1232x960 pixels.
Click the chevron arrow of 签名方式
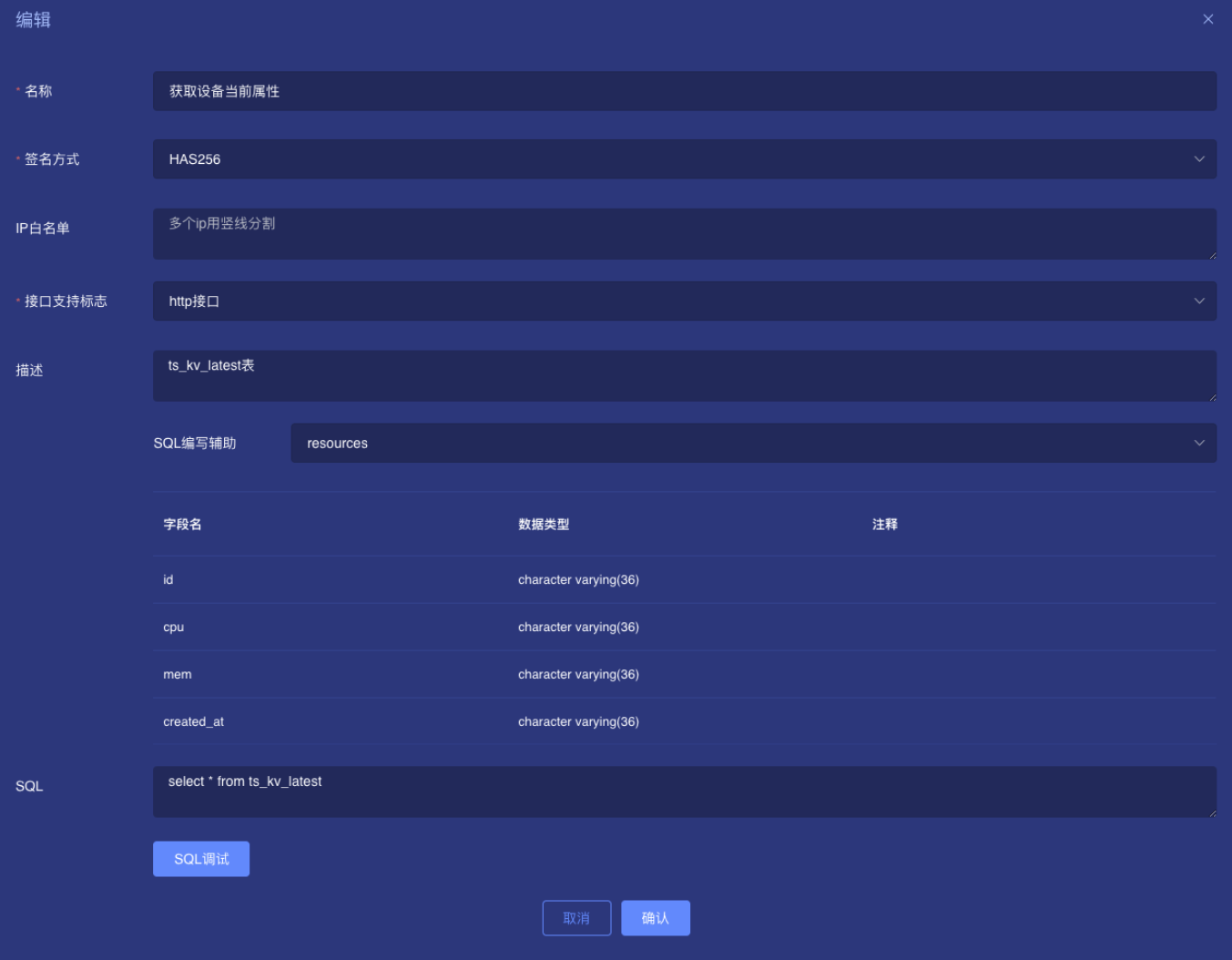1198,159
